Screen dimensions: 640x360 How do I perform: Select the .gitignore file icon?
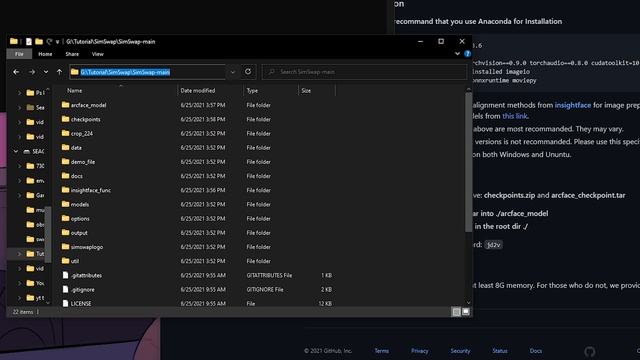[65, 289]
